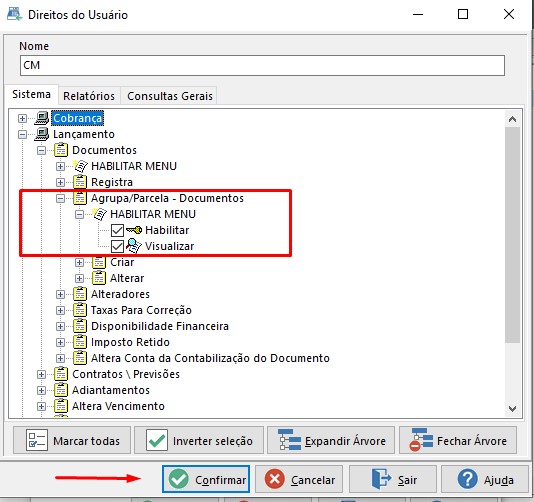
Task: Collapse the Agrupa/Parcela - Documentos node
Action: point(60,198)
